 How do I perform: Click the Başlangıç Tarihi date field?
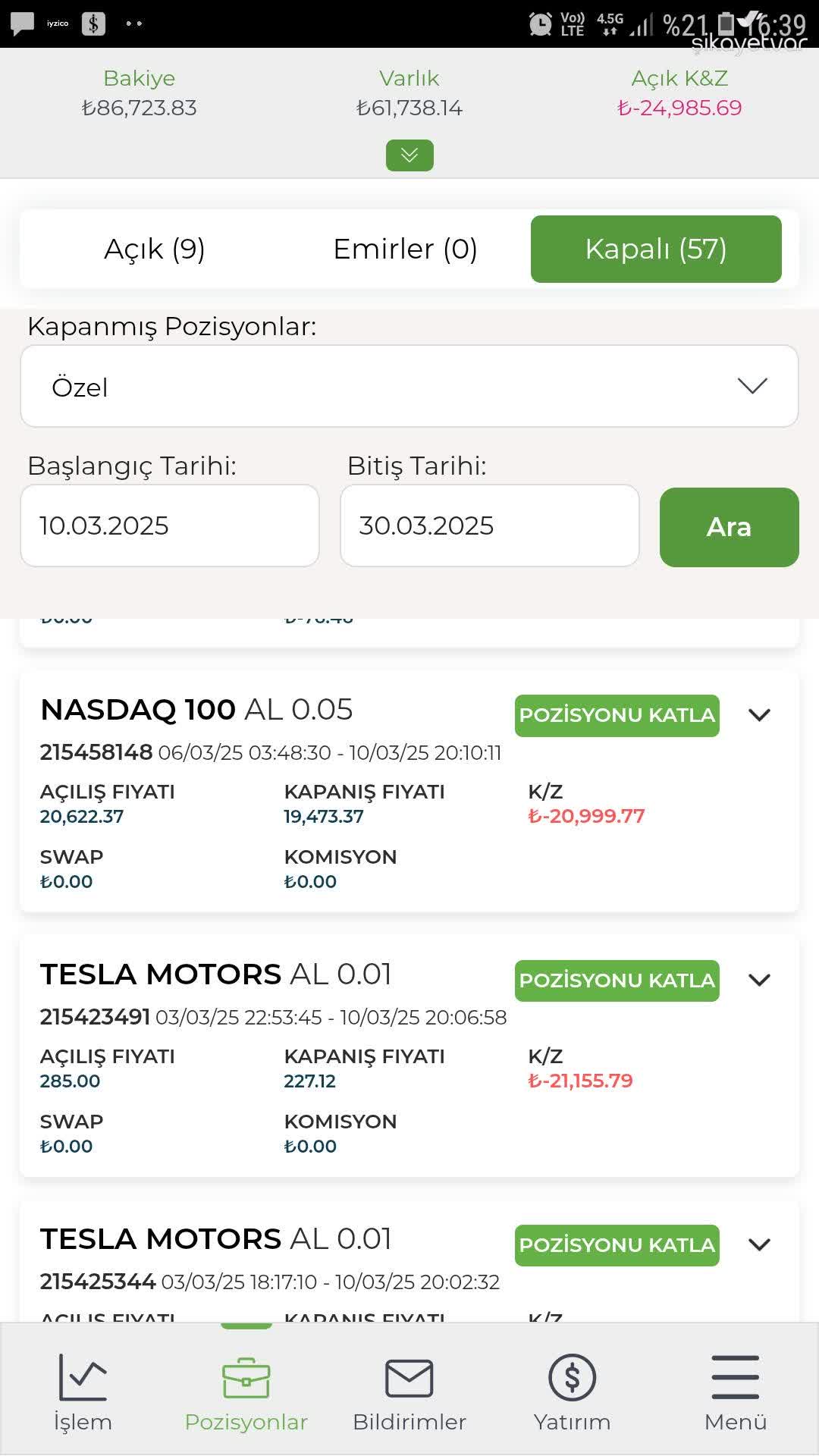point(170,526)
